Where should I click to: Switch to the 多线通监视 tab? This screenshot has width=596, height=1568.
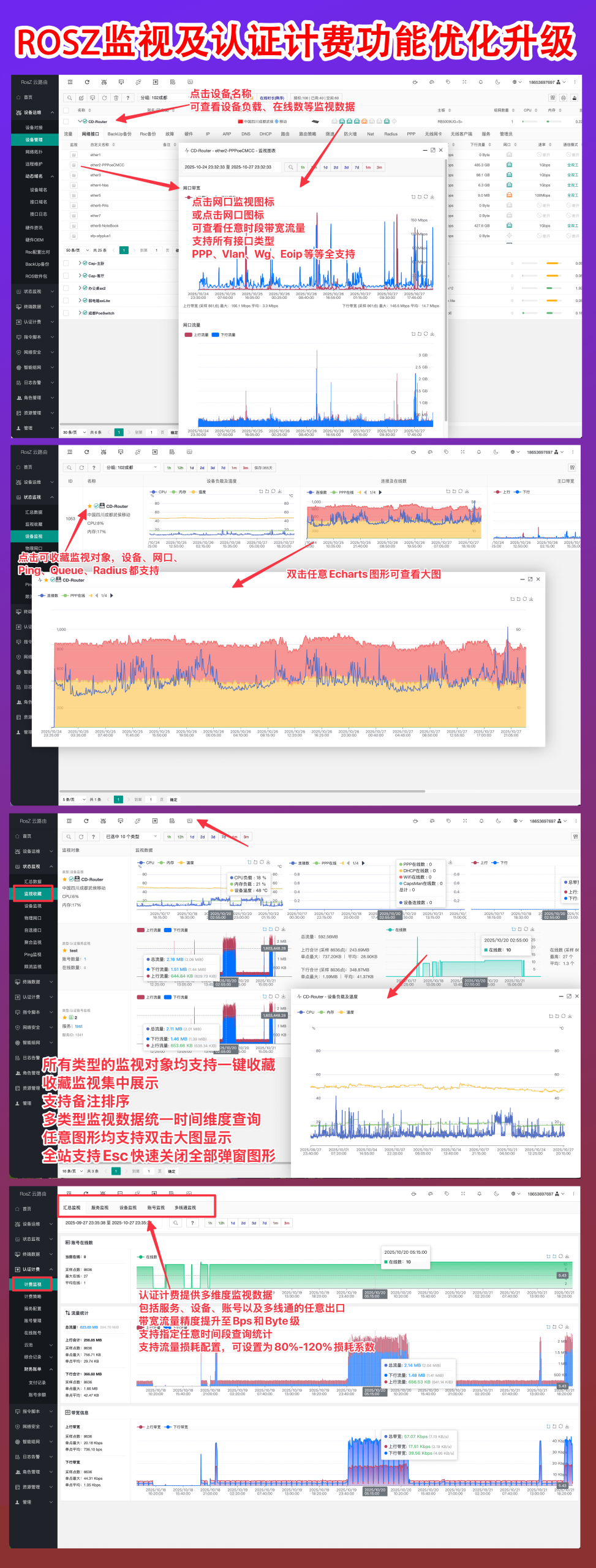pyautogui.click(x=185, y=1207)
